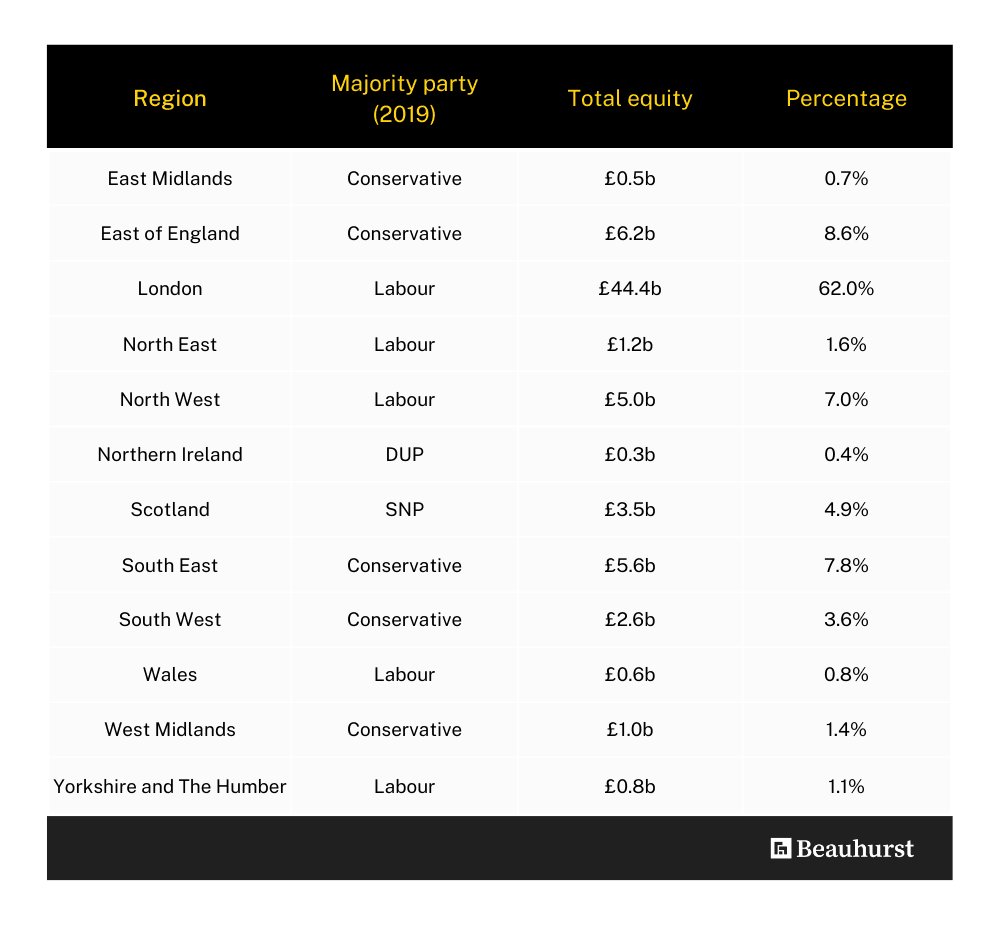1000x925 pixels.
Task: Select the Majority party (2019) header
Action: (x=404, y=98)
